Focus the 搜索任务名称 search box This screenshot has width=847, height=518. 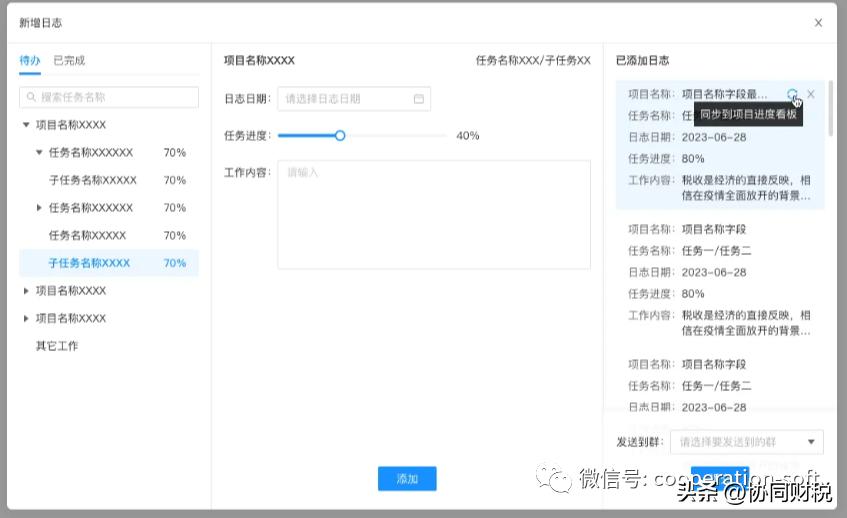tap(109, 97)
